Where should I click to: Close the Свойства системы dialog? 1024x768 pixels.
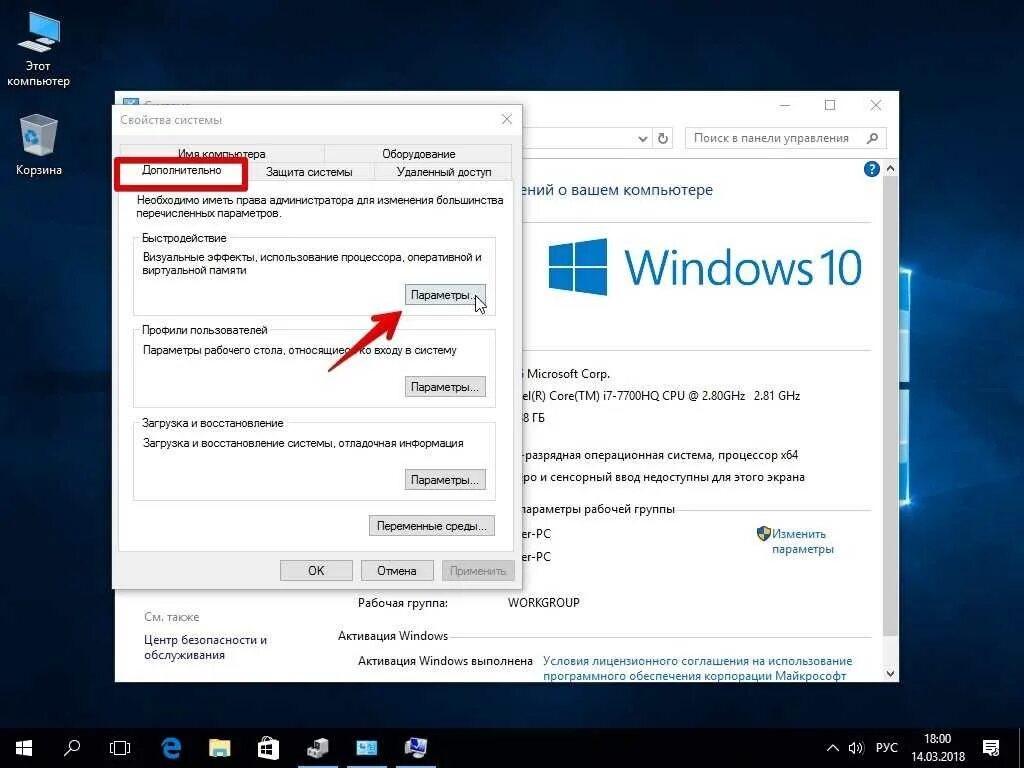coord(507,120)
